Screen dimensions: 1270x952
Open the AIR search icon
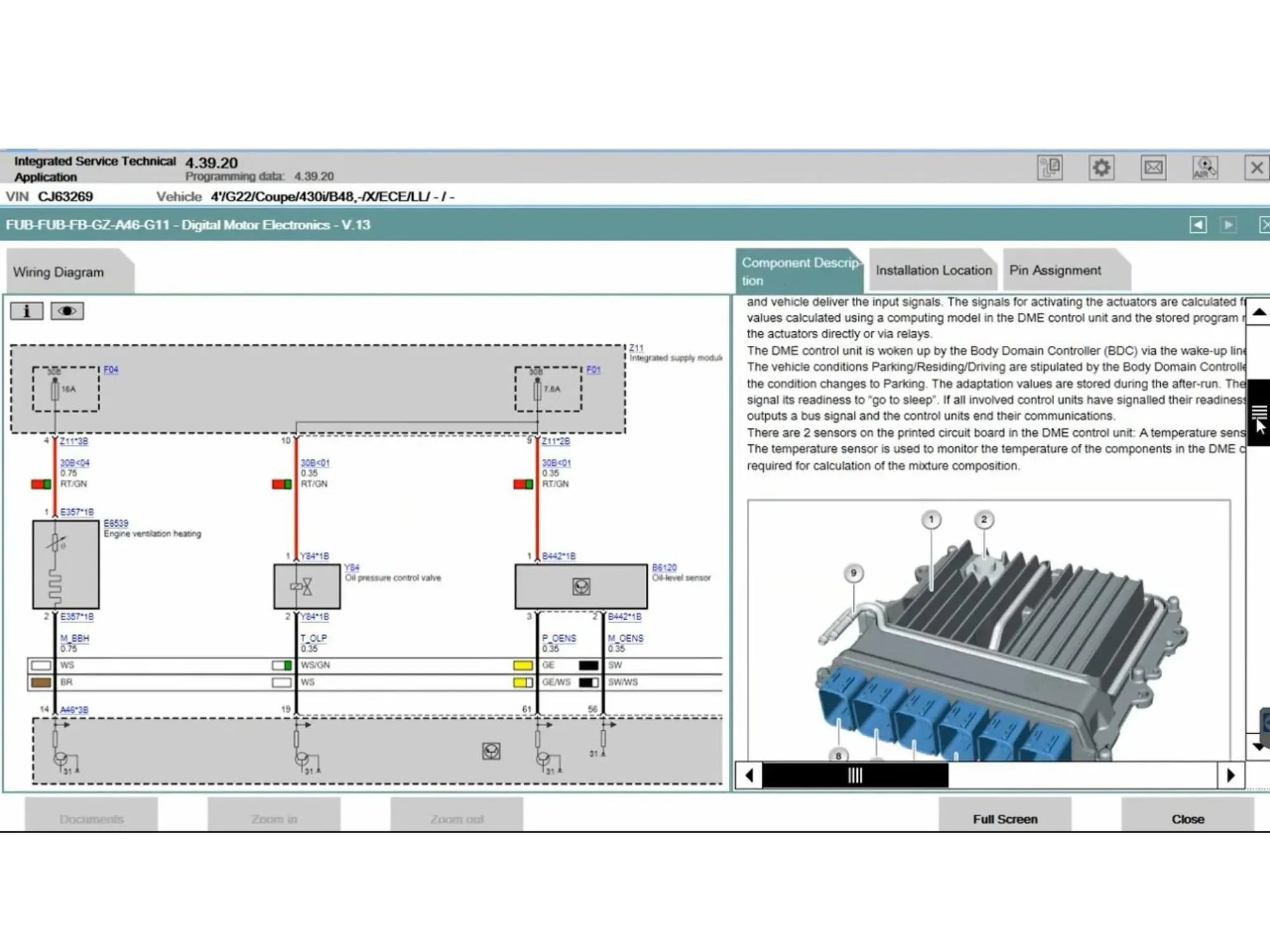(x=1204, y=168)
